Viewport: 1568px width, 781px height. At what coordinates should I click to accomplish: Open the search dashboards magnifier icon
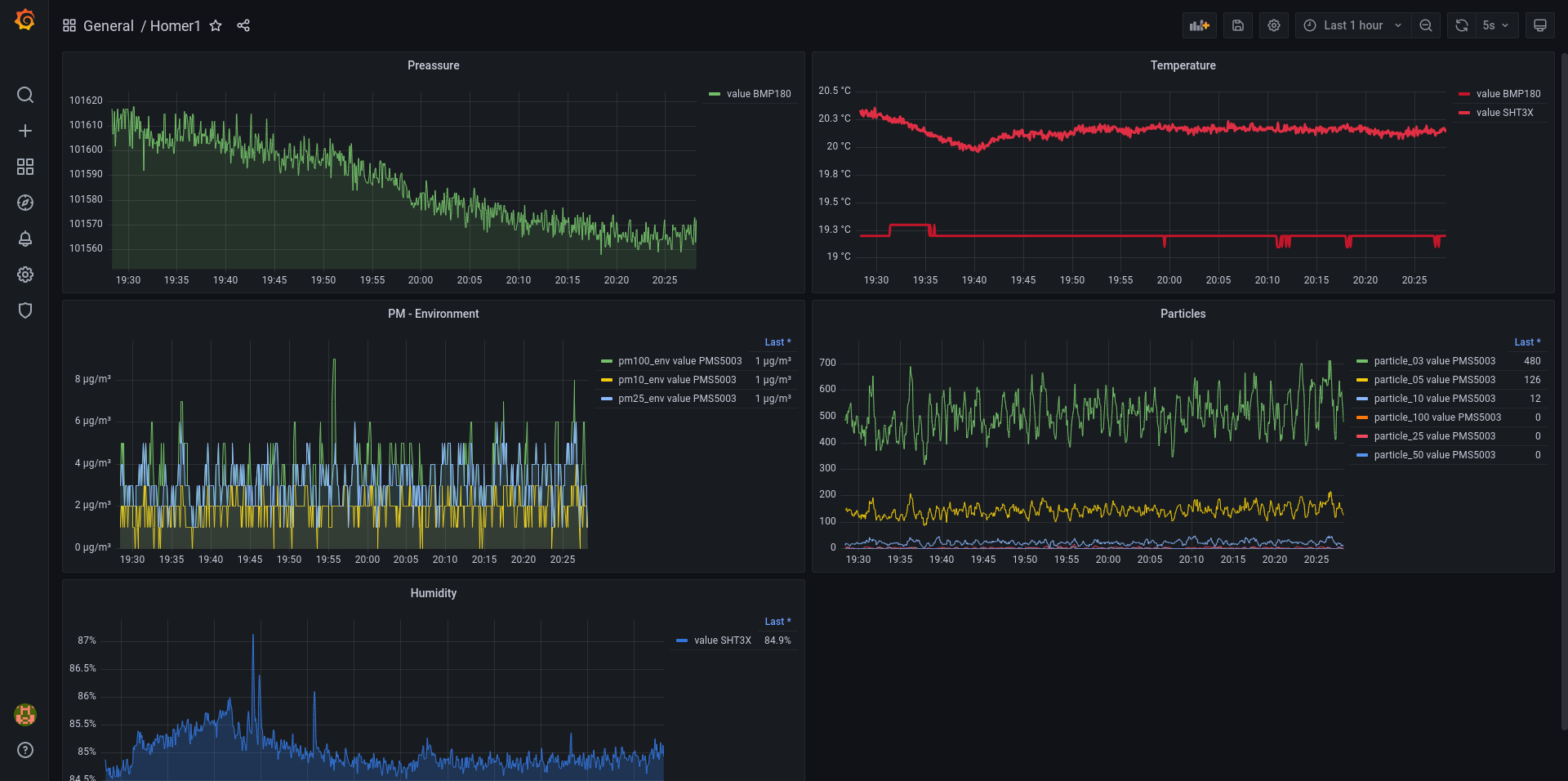coord(25,95)
